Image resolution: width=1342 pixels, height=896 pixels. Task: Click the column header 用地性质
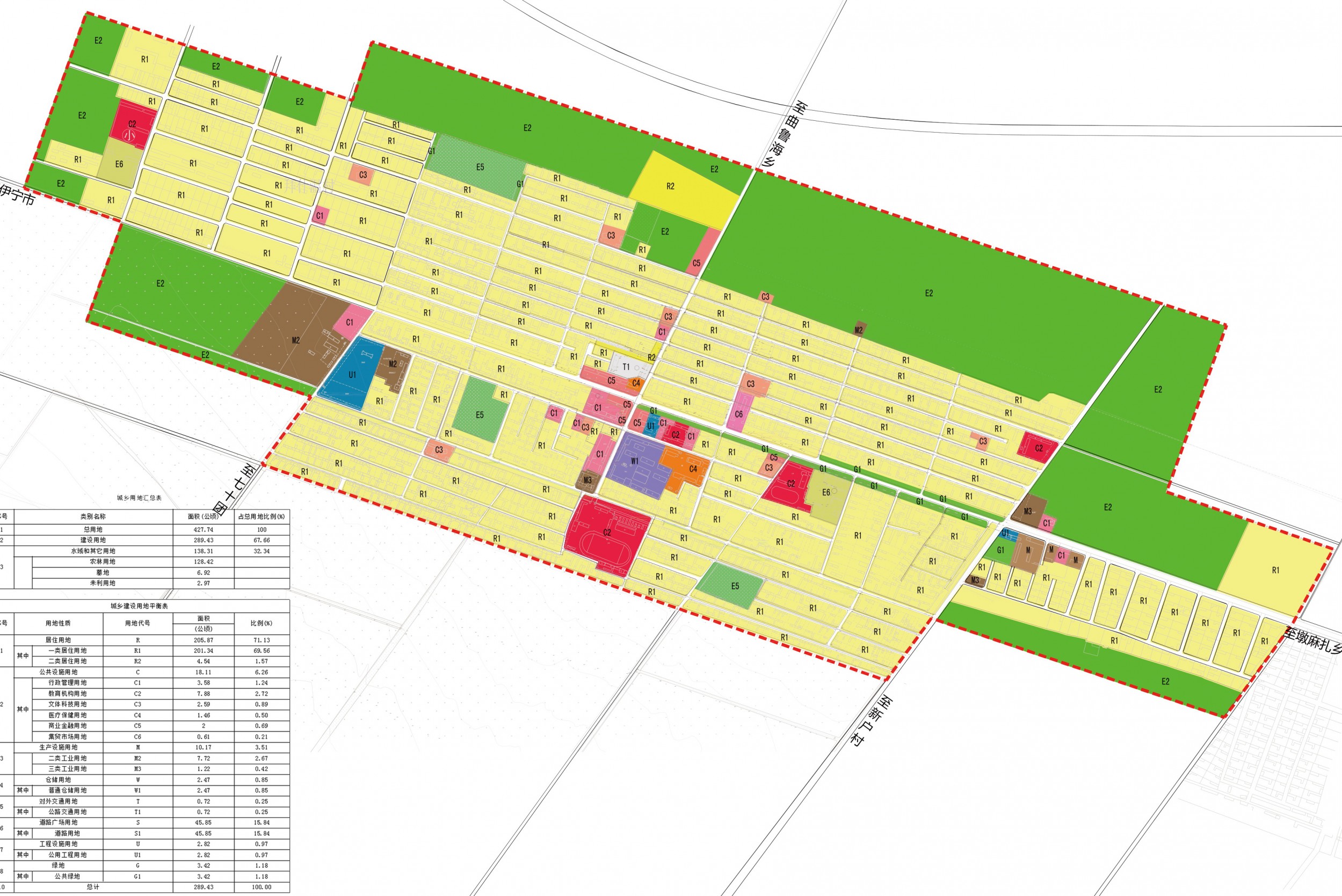coord(59,623)
